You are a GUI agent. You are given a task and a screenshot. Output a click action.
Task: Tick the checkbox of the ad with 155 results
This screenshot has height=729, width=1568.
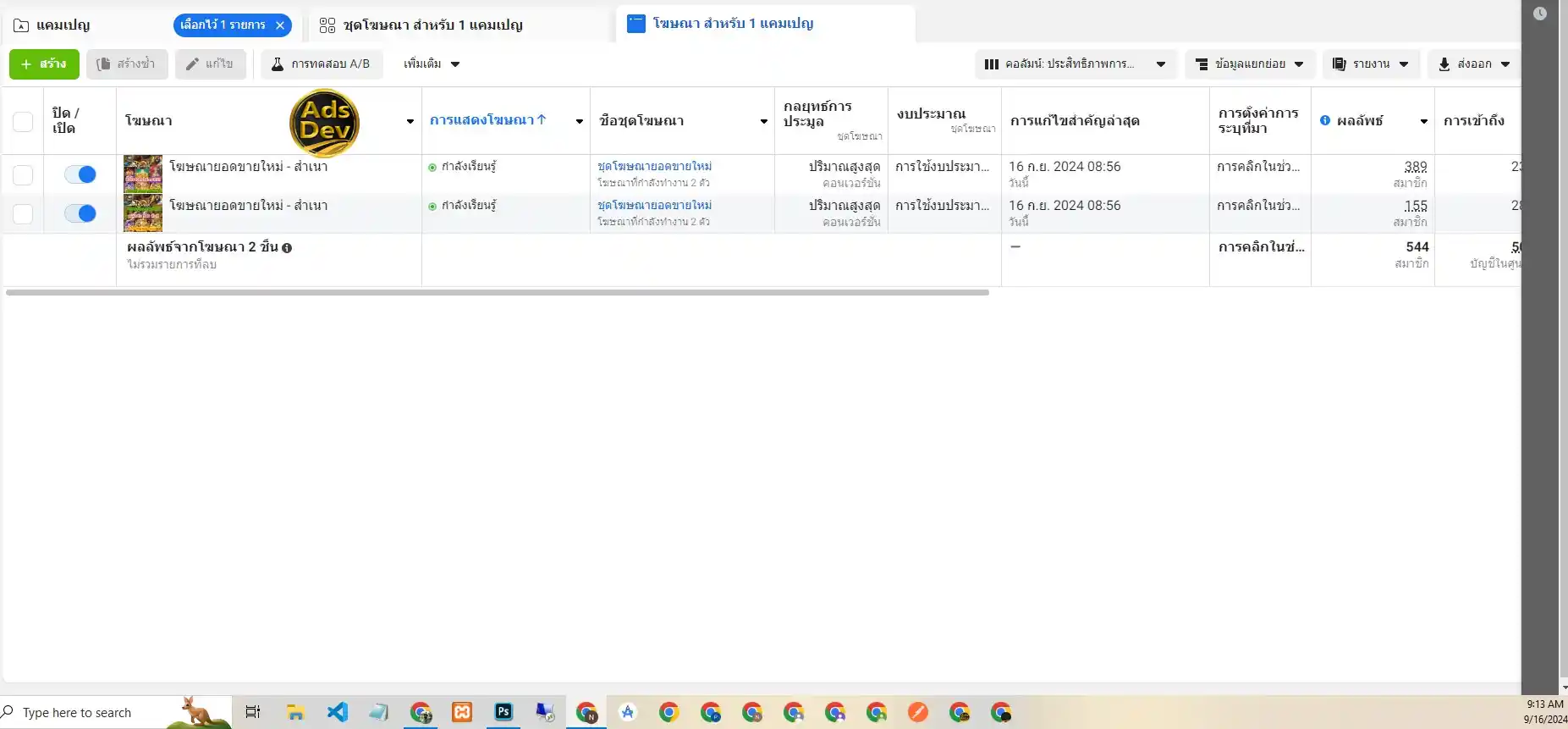point(23,213)
